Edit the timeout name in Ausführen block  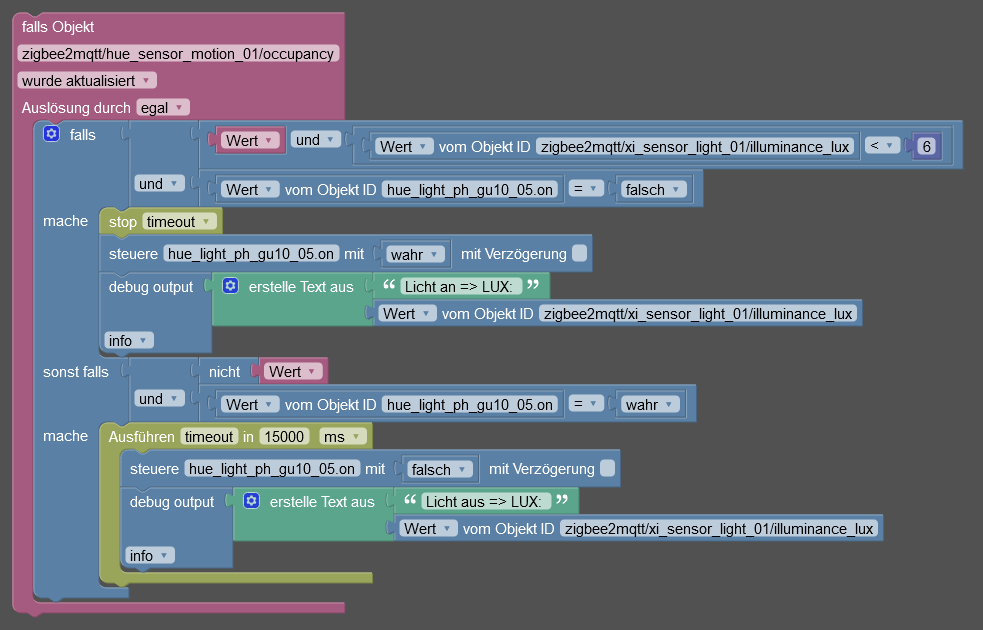209,436
